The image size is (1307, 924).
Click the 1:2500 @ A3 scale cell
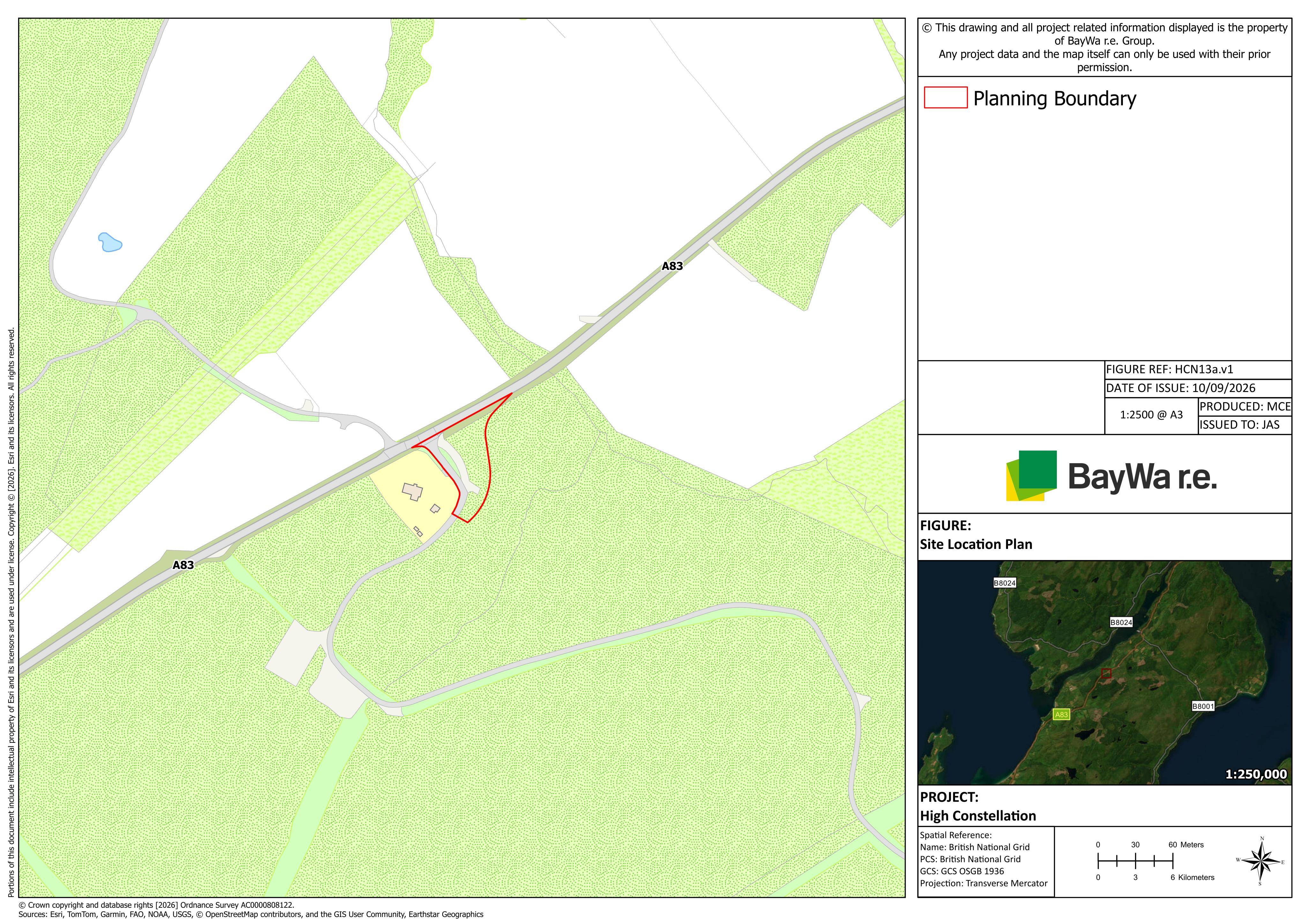pyautogui.click(x=1151, y=415)
